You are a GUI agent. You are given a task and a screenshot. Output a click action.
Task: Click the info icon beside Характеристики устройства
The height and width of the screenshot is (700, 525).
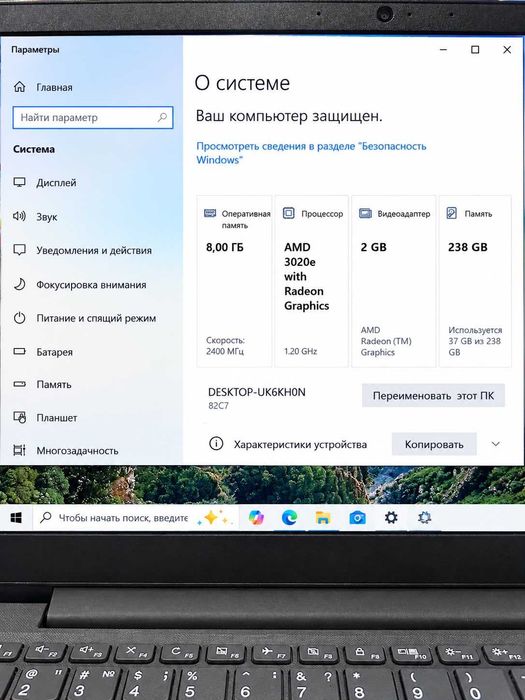pos(216,444)
